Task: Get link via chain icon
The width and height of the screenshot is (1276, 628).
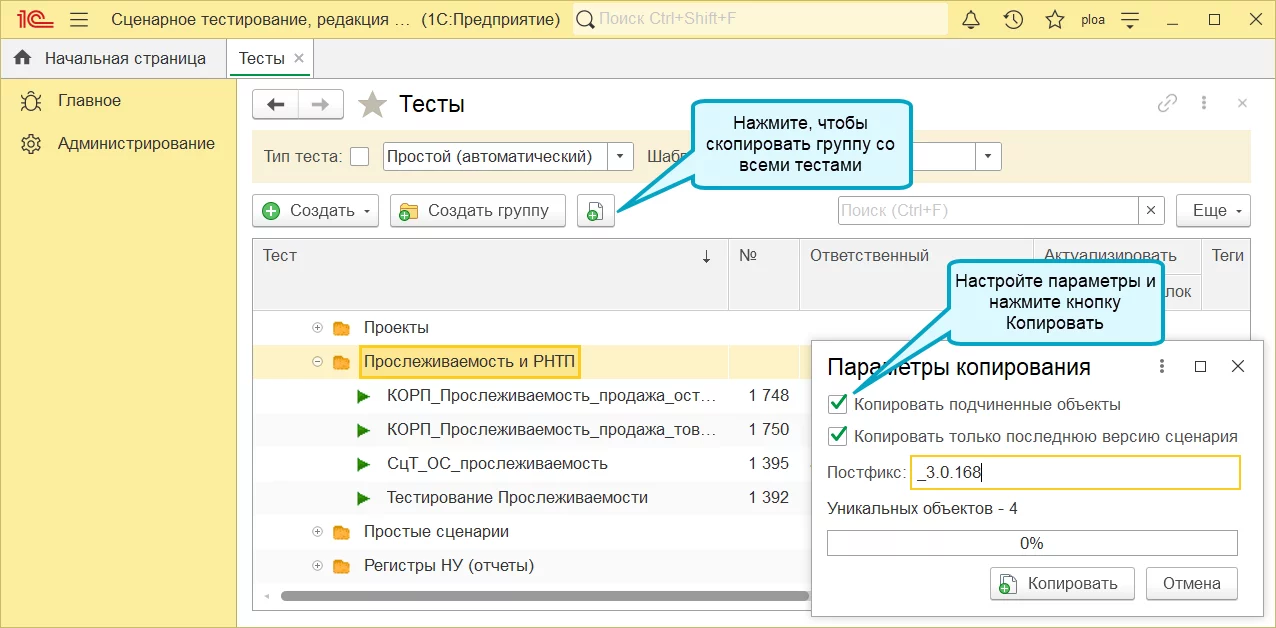Action: 1167,103
